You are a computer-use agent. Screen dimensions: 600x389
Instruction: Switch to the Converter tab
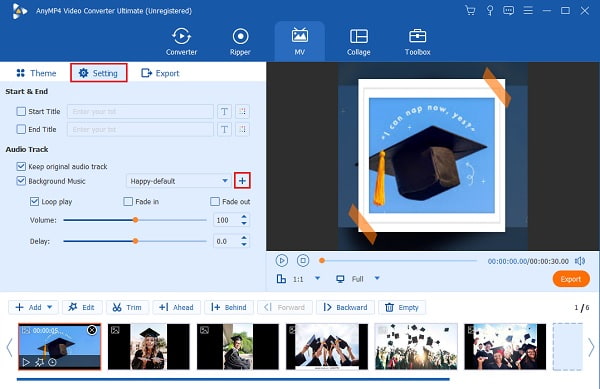(181, 42)
